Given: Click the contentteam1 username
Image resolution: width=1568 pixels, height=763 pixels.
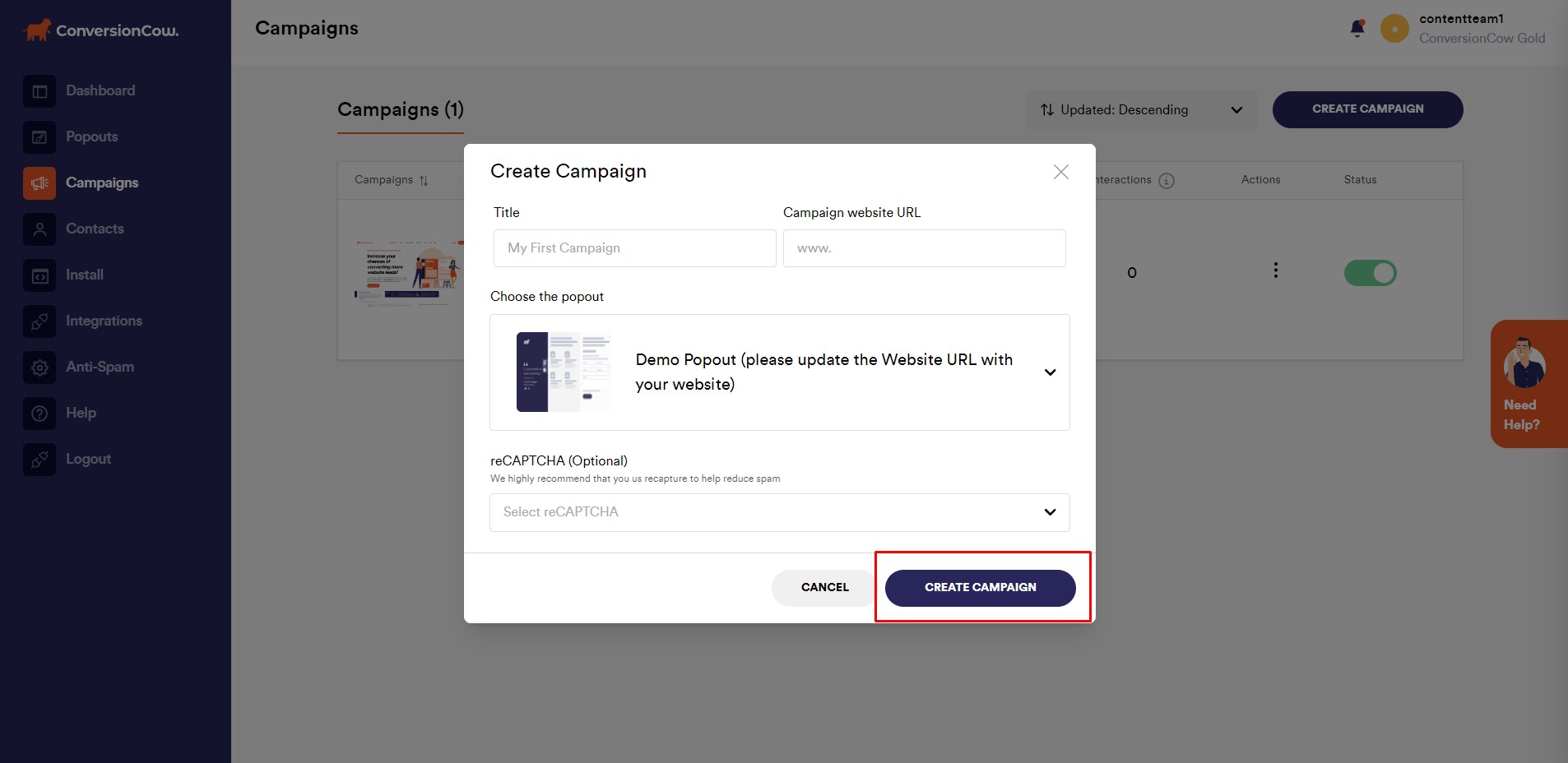Looking at the screenshot, I should pyautogui.click(x=1461, y=19).
